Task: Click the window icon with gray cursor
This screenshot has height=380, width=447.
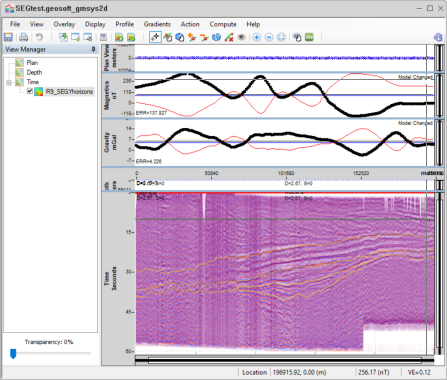Action: click(x=88, y=37)
